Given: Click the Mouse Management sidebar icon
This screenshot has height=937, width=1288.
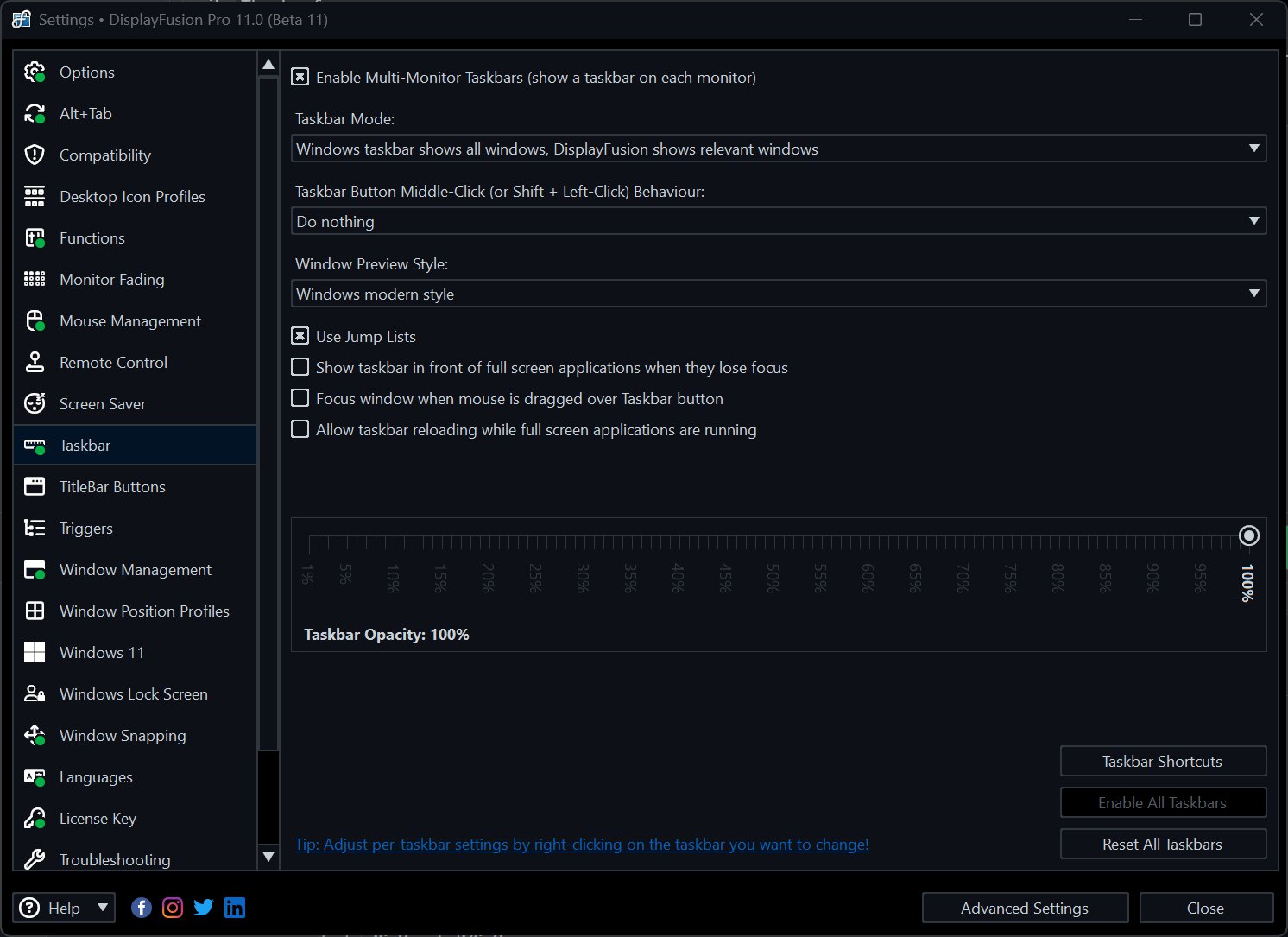Looking at the screenshot, I should pos(35,321).
